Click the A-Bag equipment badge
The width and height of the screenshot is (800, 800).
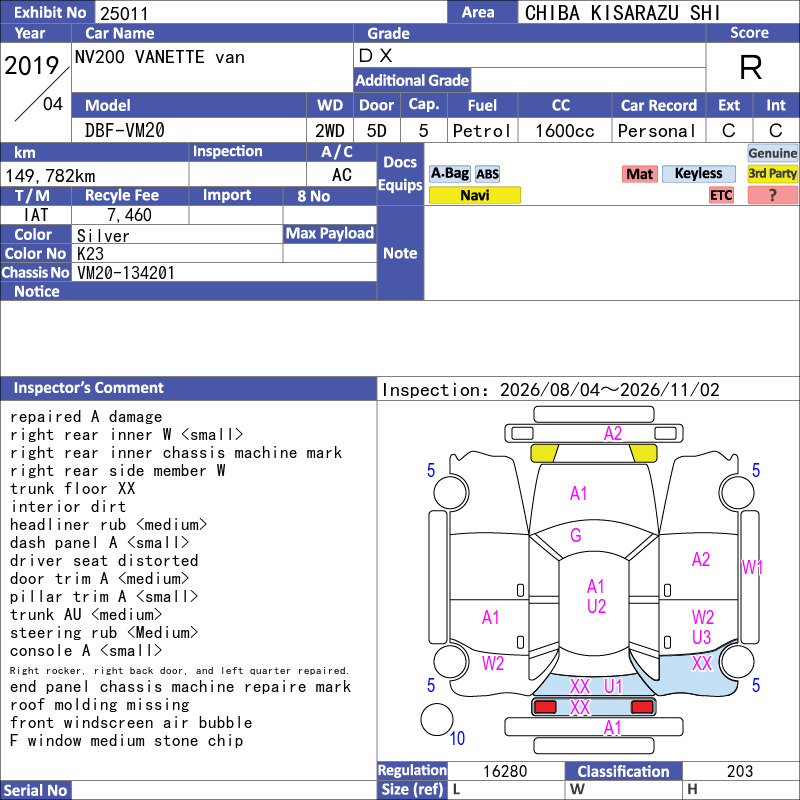click(x=449, y=174)
